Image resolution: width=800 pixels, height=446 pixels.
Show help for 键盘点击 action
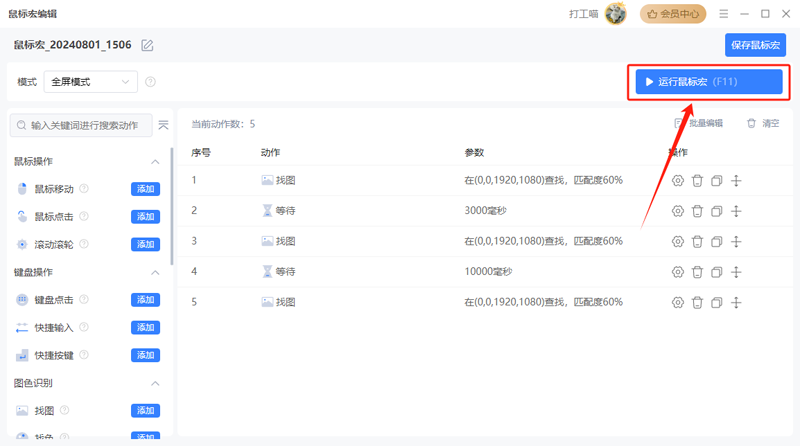click(x=84, y=300)
